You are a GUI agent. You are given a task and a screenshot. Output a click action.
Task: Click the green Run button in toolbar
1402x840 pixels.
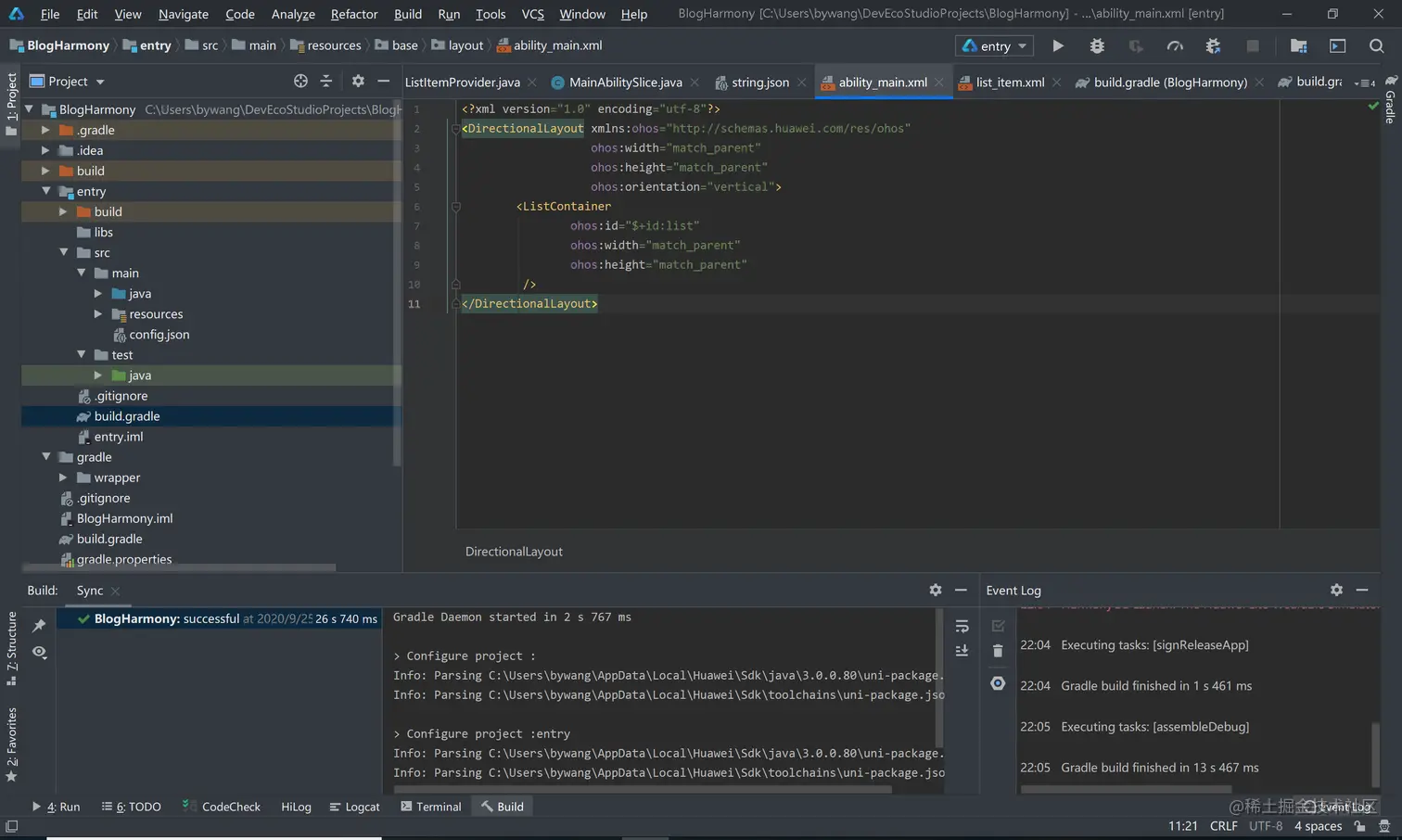click(x=1058, y=45)
